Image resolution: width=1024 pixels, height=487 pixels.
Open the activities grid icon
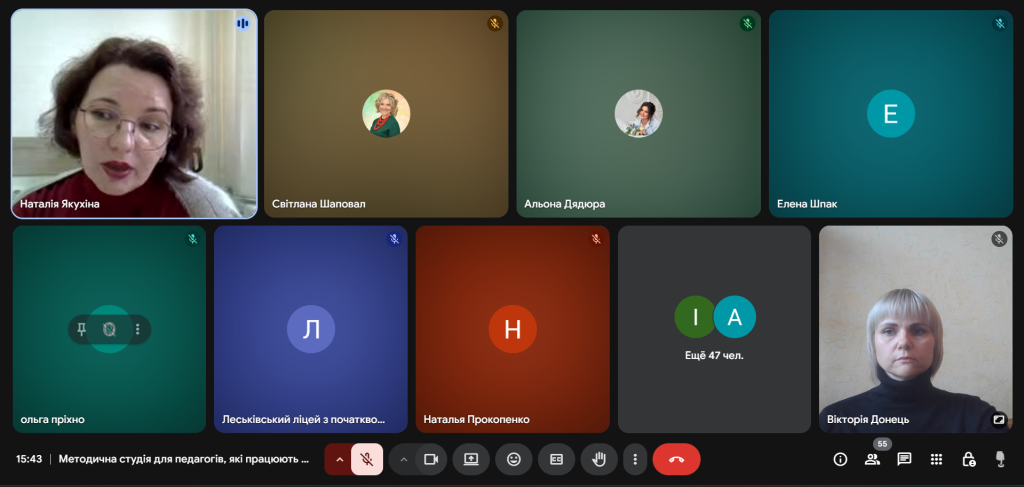(936, 459)
